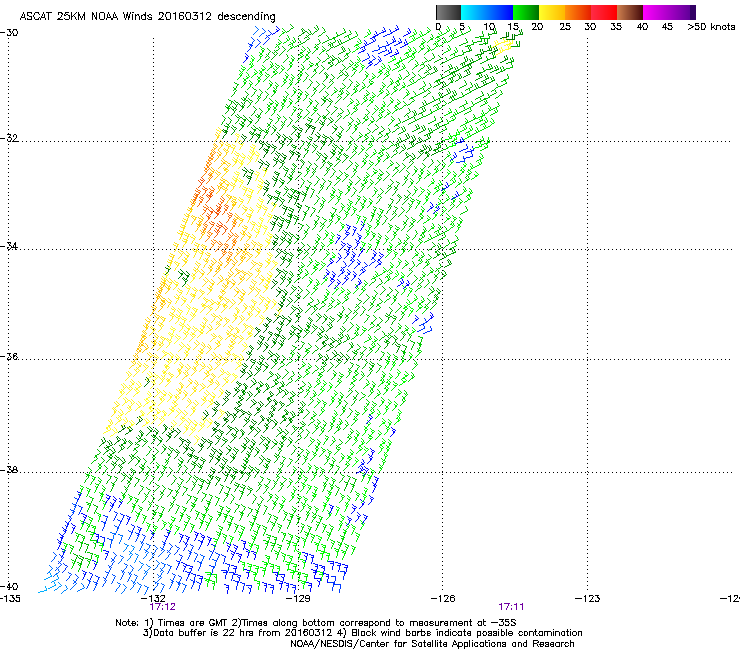Screen dimensions: 740x650
Task: Click the orange 25-30 knots legend segment
Action: pyautogui.click(x=578, y=12)
